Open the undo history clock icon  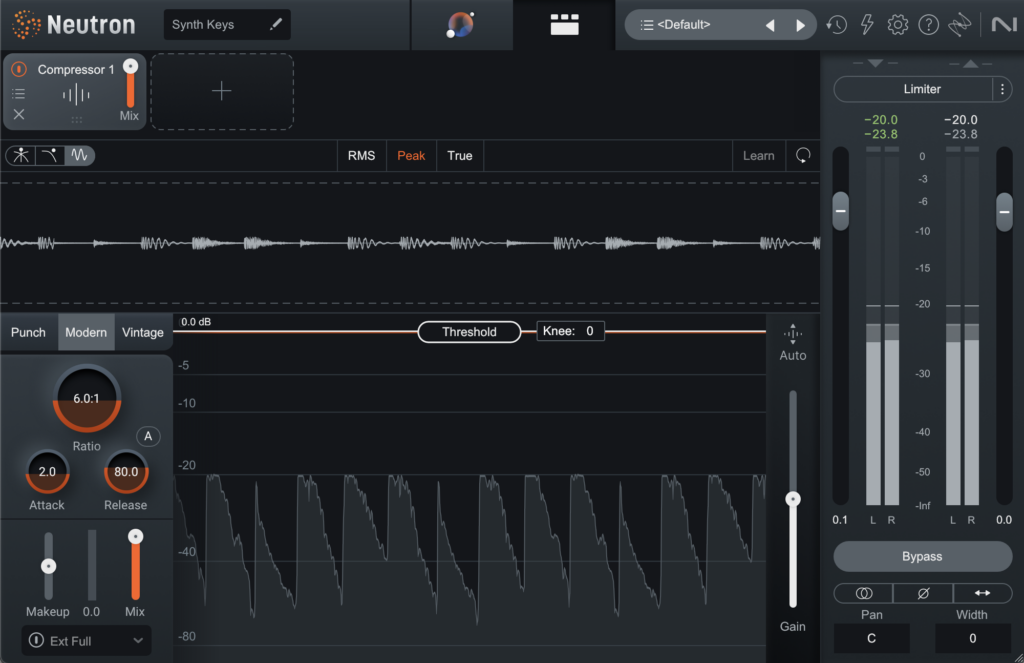tap(837, 25)
